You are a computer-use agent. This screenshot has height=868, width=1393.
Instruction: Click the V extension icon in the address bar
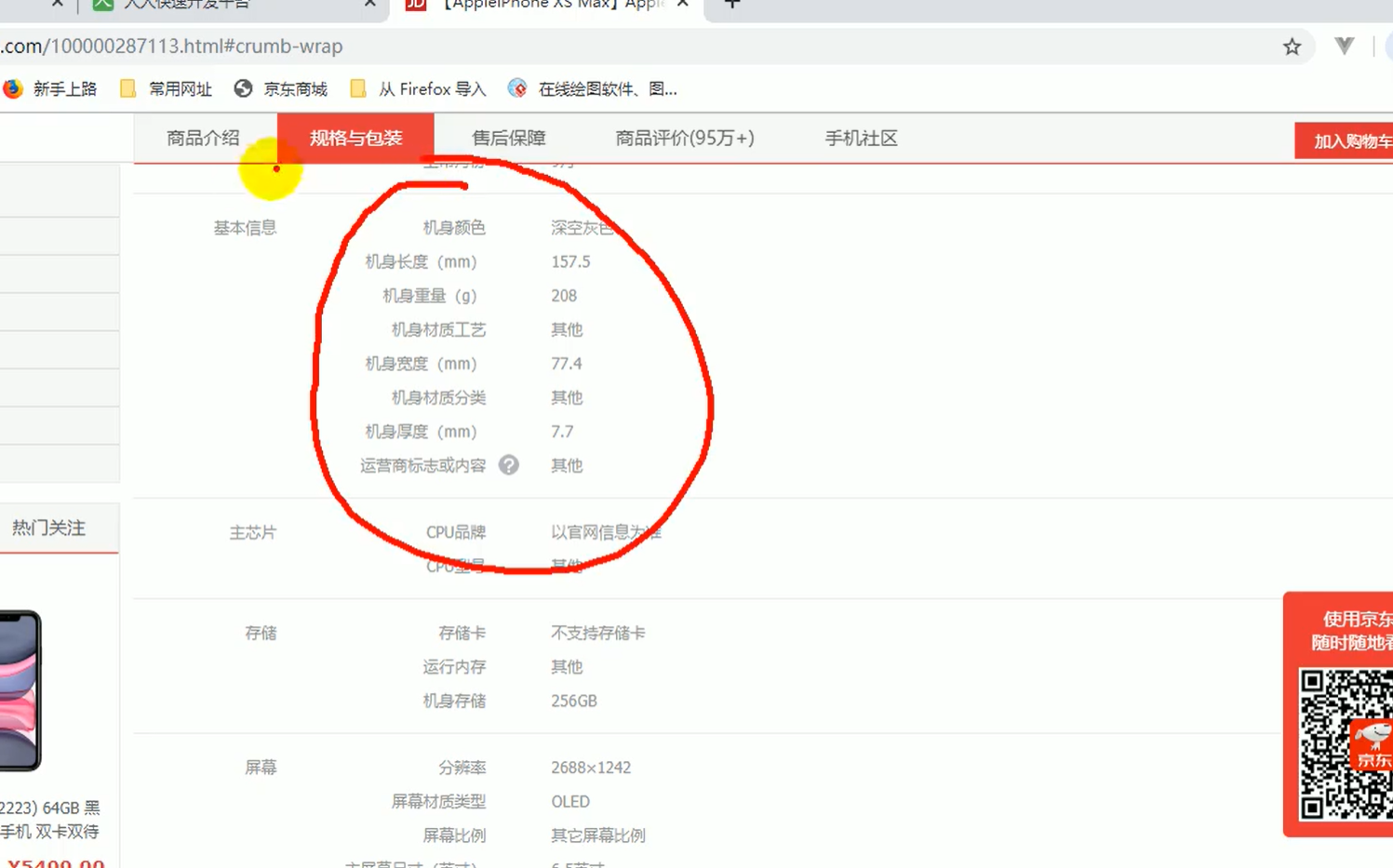[x=1344, y=46]
